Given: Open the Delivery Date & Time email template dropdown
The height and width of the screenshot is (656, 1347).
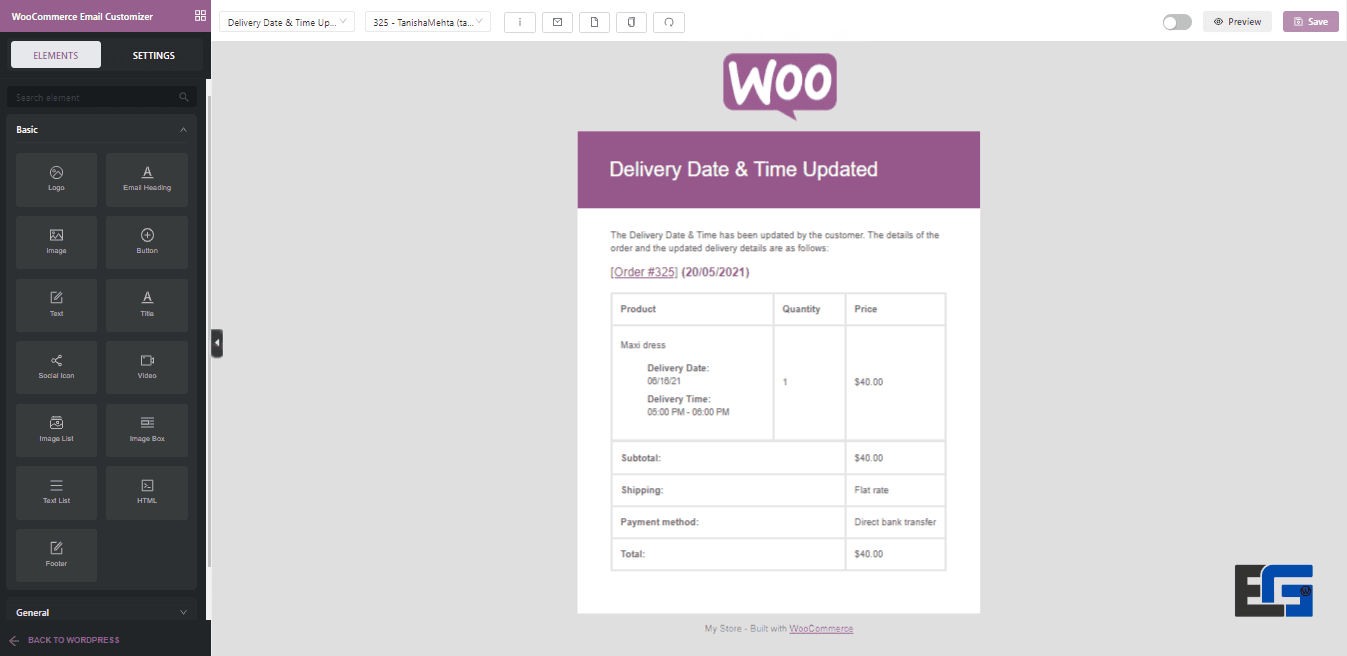Looking at the screenshot, I should click(x=287, y=22).
